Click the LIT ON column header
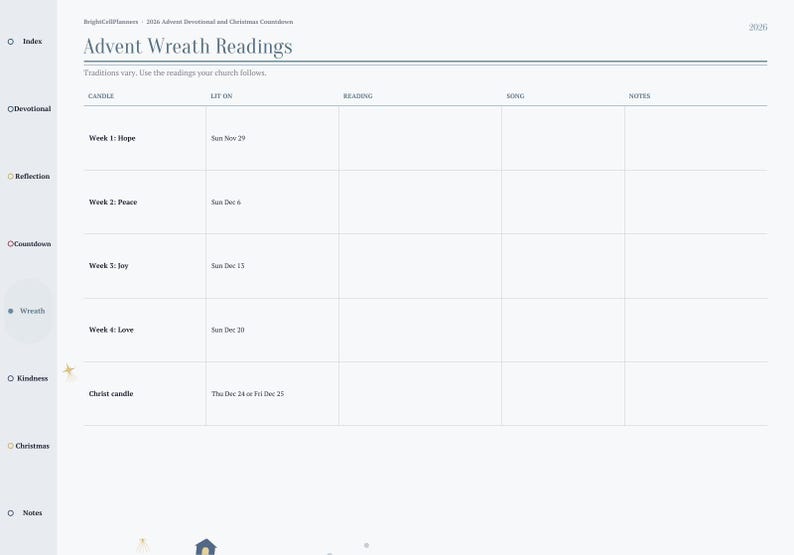This screenshot has width=794, height=555. coord(221,96)
